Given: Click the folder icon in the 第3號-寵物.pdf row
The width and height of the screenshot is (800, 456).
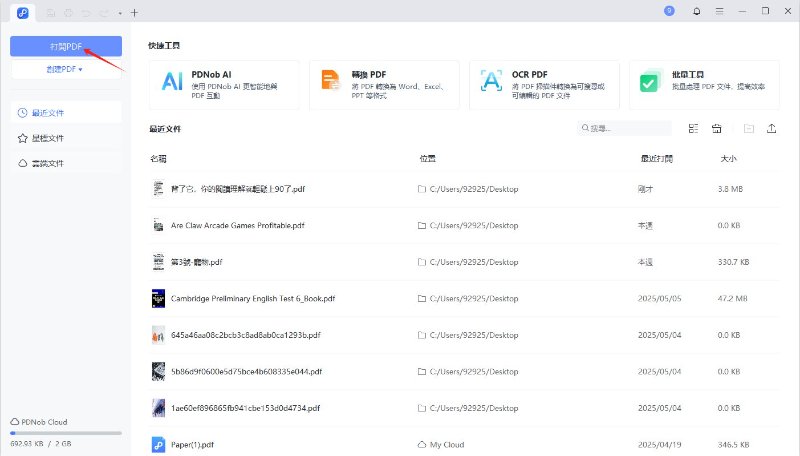Looking at the screenshot, I should click(x=422, y=262).
